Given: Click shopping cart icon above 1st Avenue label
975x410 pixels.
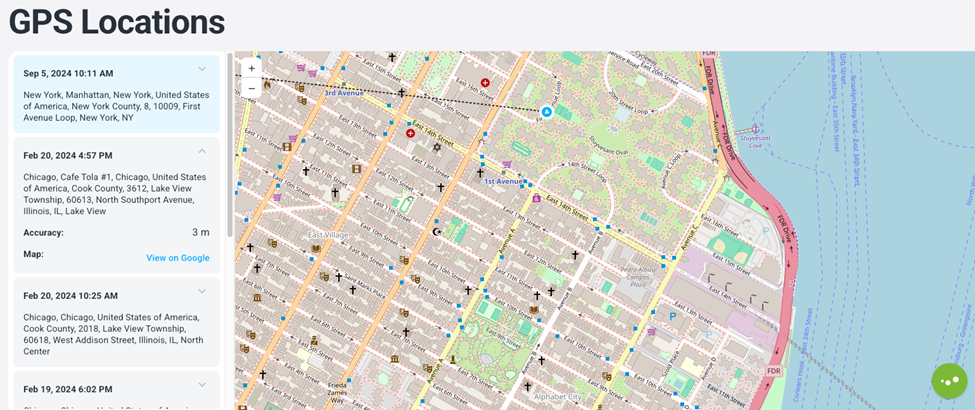Looking at the screenshot, I should (x=507, y=164).
